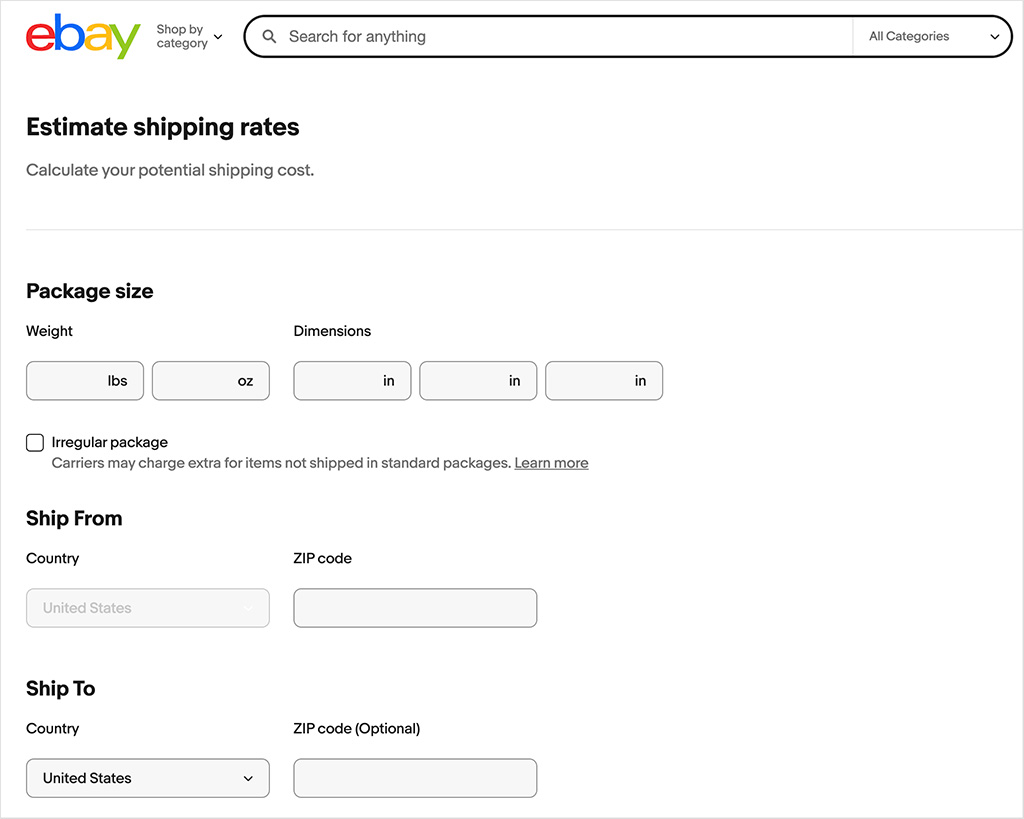Open the Ship To country dropdown

coord(147,778)
